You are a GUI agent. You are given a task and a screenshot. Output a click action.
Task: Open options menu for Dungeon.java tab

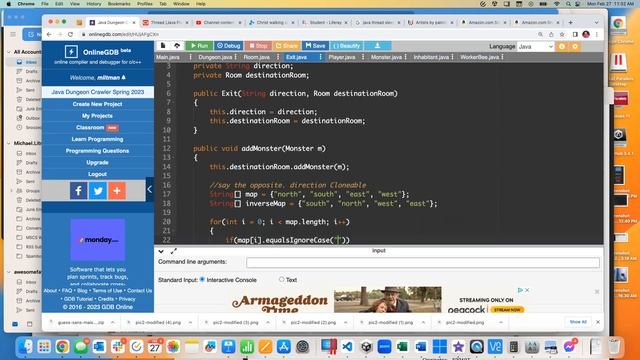point(236,57)
